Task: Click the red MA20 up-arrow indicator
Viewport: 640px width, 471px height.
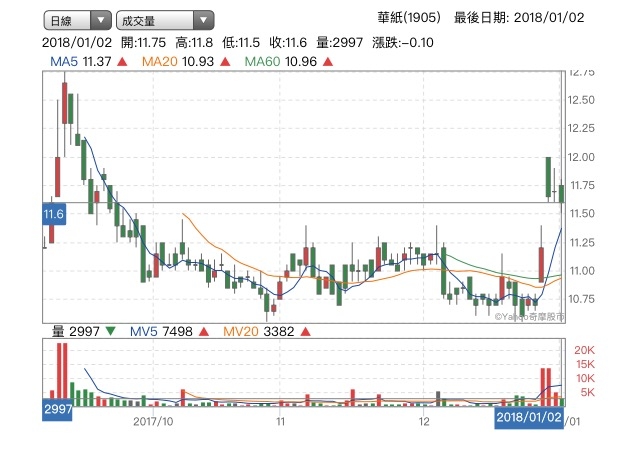Action: 225,62
